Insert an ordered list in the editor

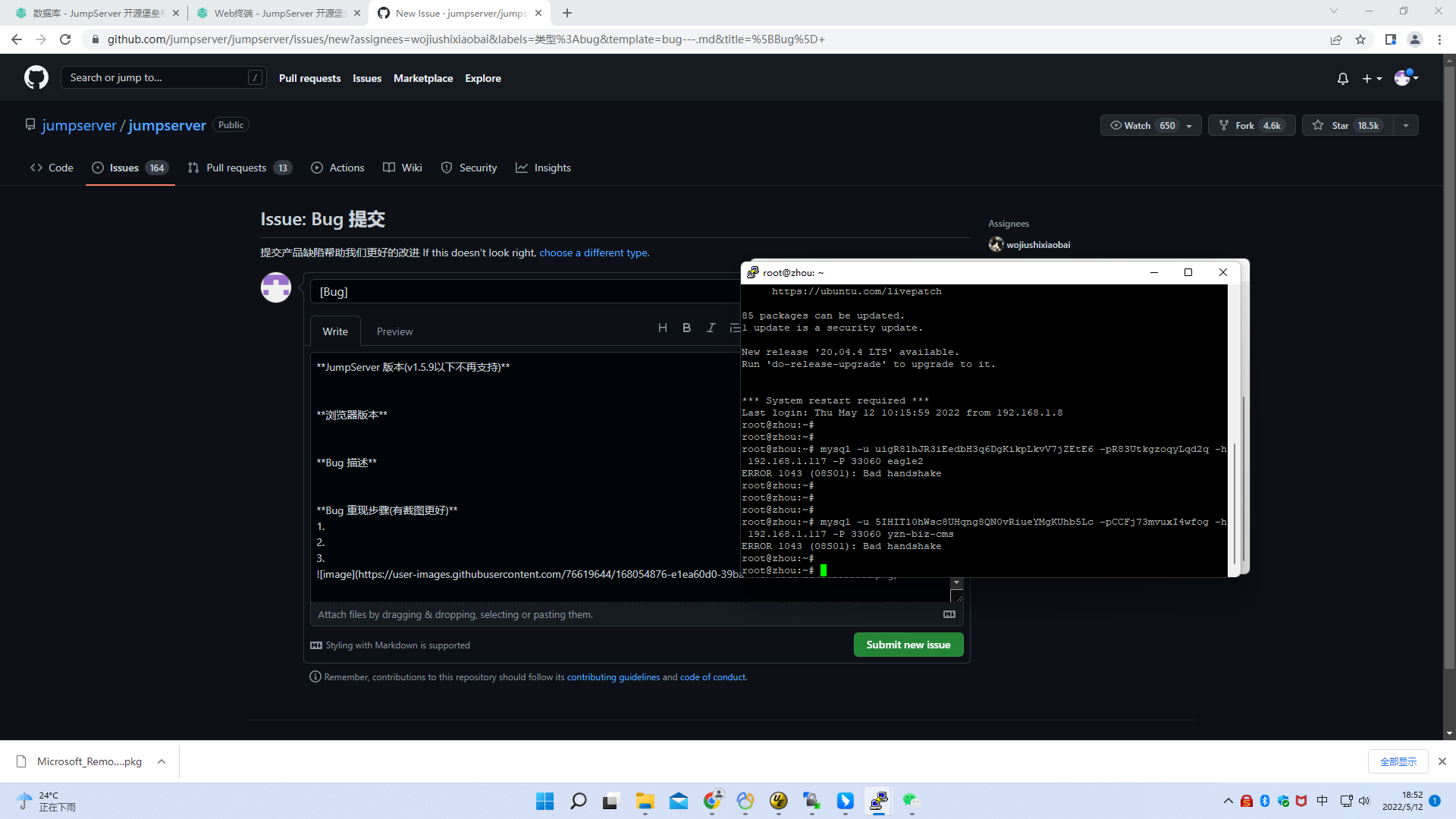coord(735,328)
